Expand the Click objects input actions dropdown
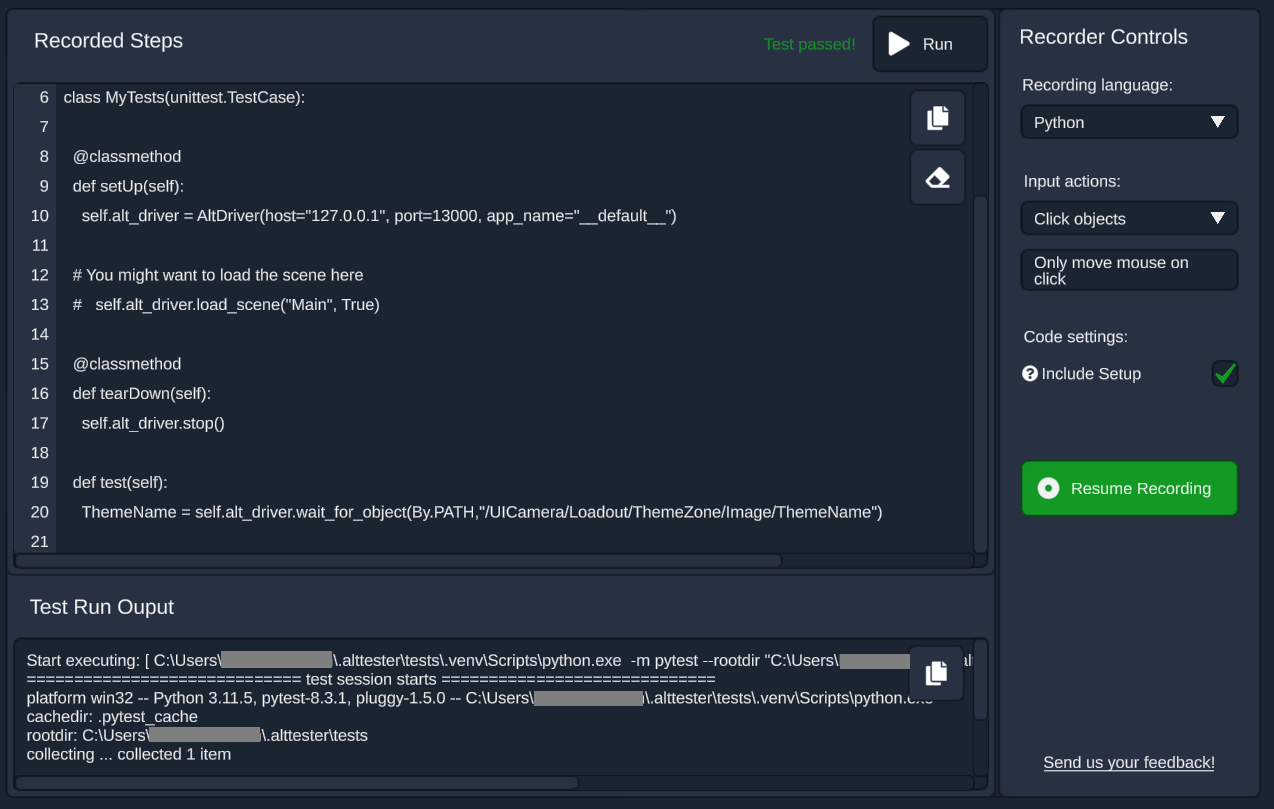Screen dimensions: 1274x809 (1129, 218)
